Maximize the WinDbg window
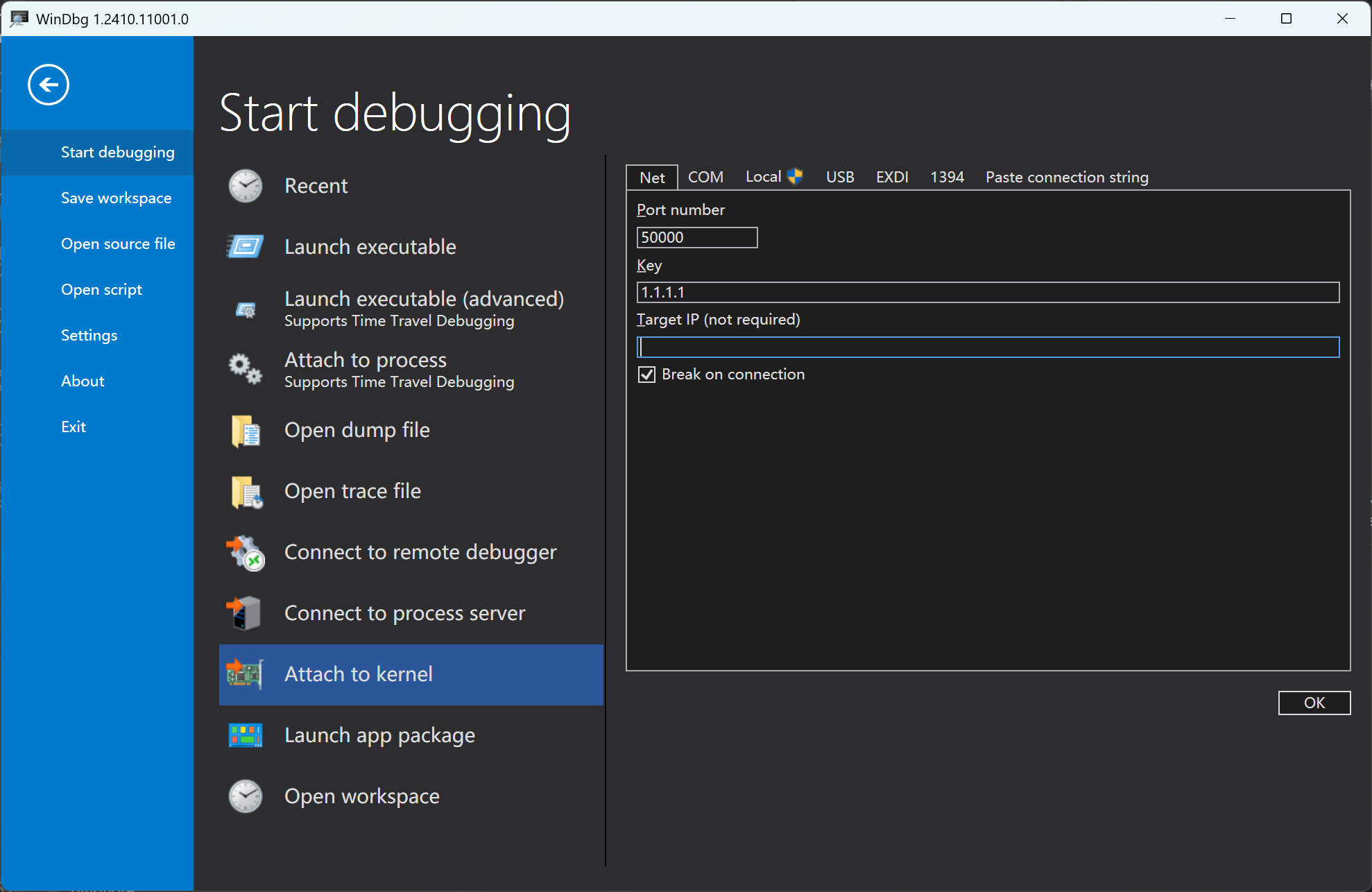 pos(1286,19)
